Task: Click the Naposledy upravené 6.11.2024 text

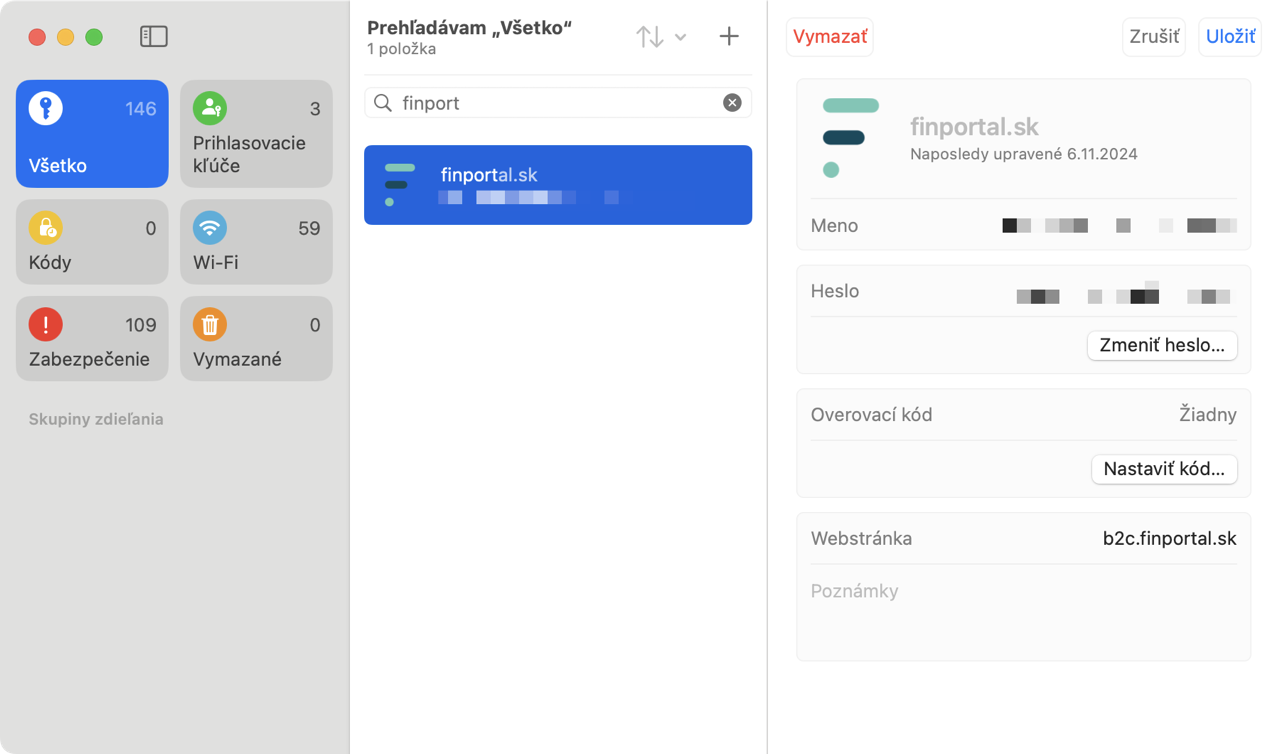Action: [x=1024, y=155]
